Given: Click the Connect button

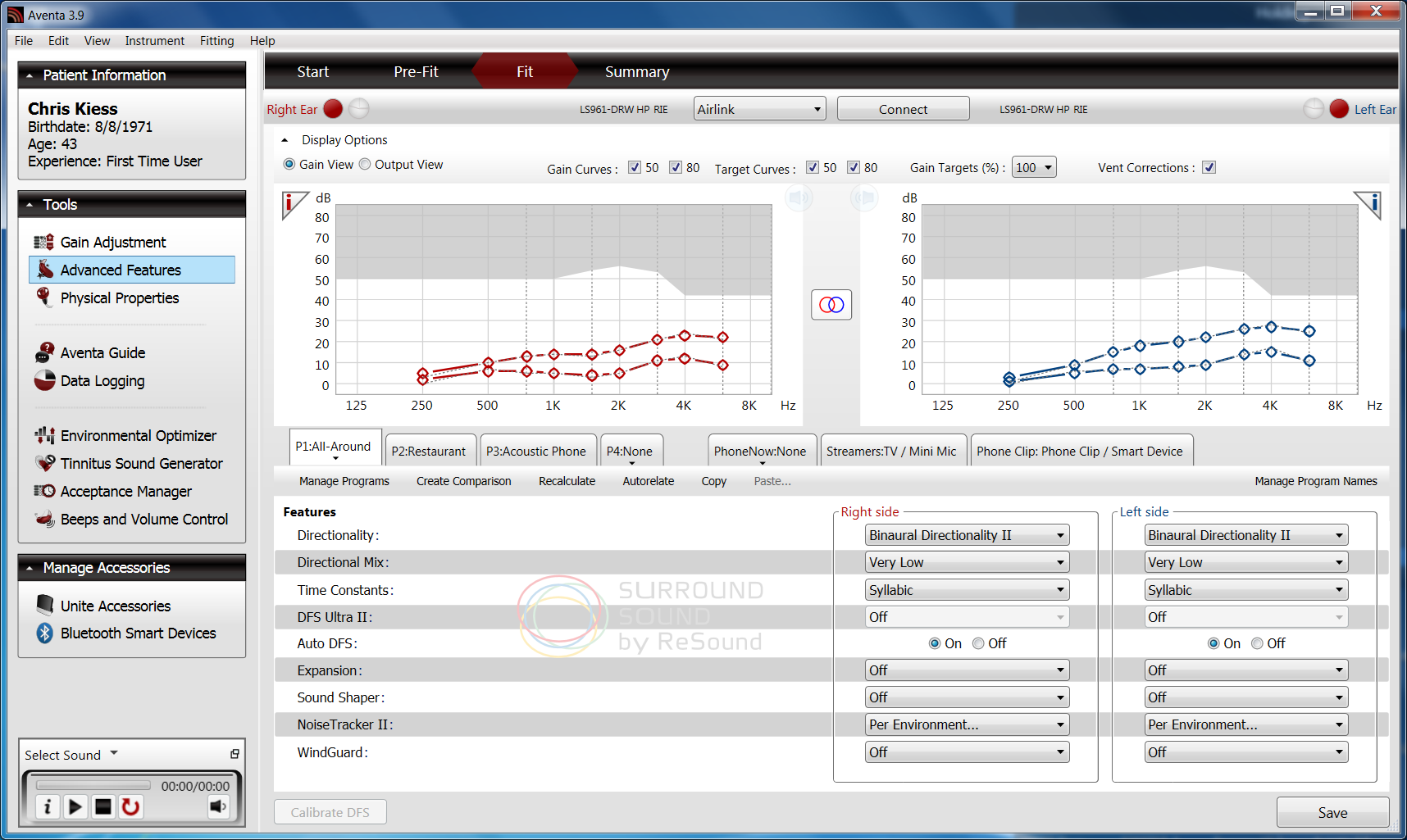Looking at the screenshot, I should 903,109.
